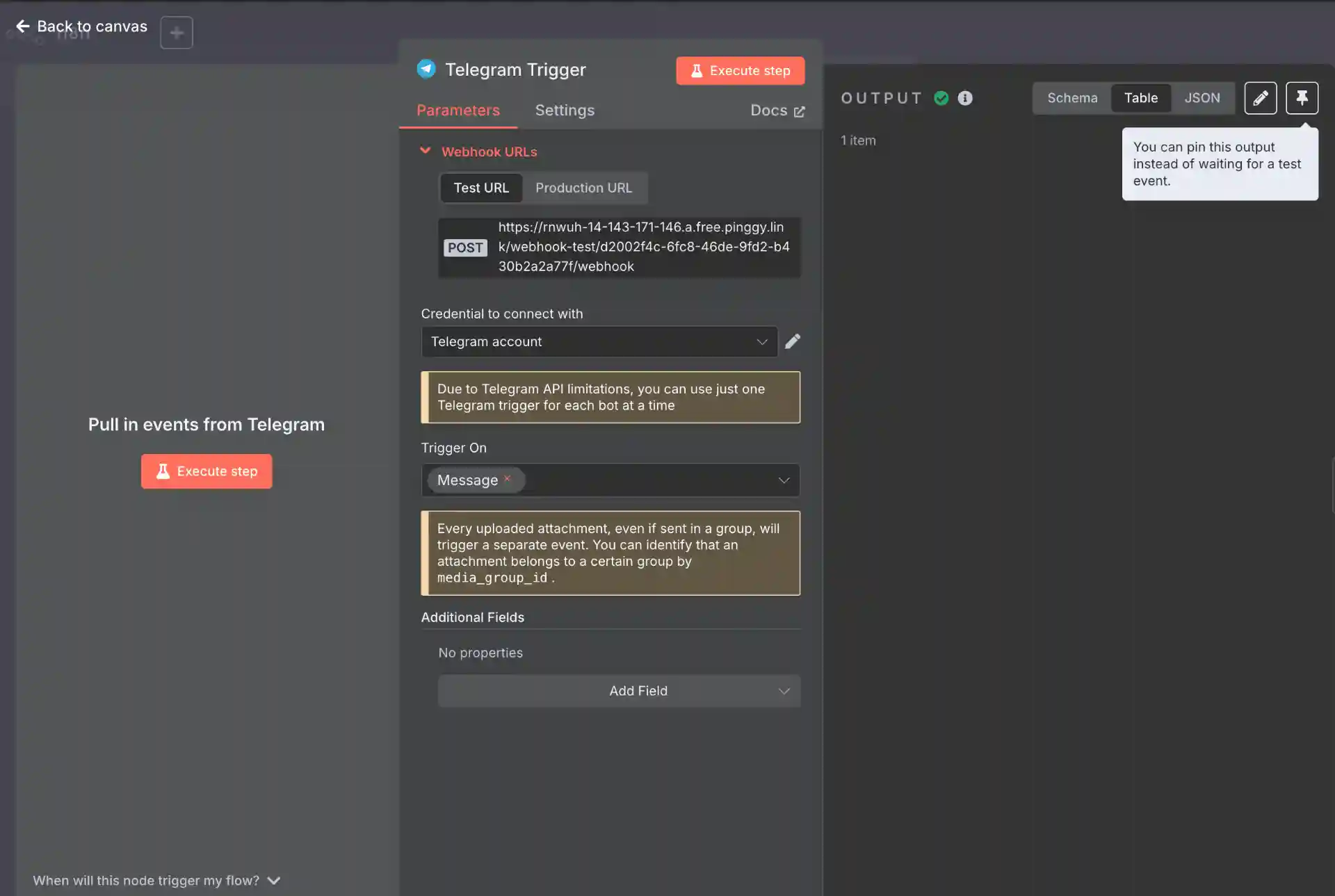
Task: Edit credential with pencil icon
Action: coord(793,341)
